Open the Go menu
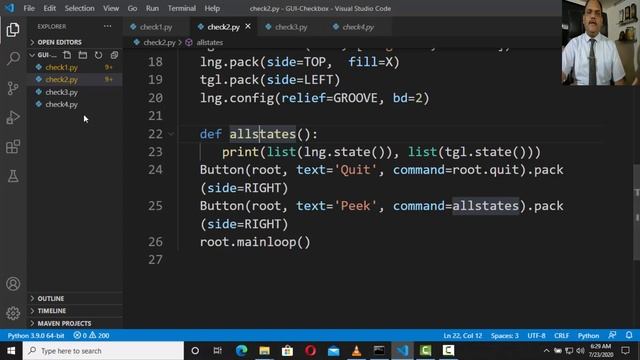Image resolution: width=640 pixels, height=360 pixels. click(x=132, y=8)
